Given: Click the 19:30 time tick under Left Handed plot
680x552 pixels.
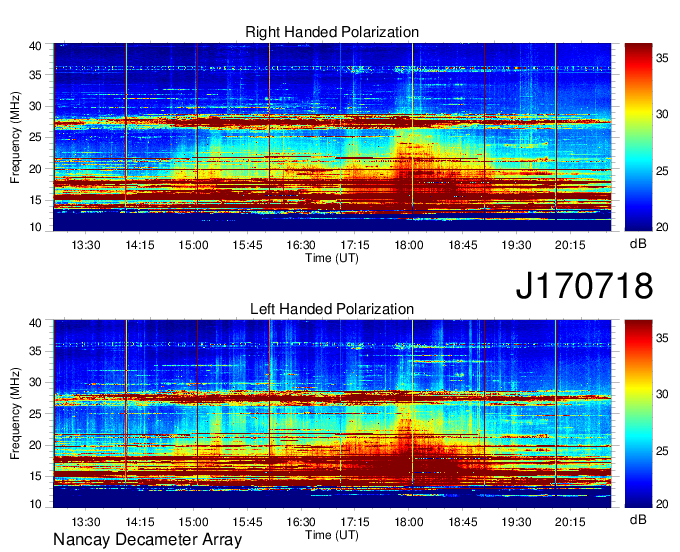Looking at the screenshot, I should (517, 522).
